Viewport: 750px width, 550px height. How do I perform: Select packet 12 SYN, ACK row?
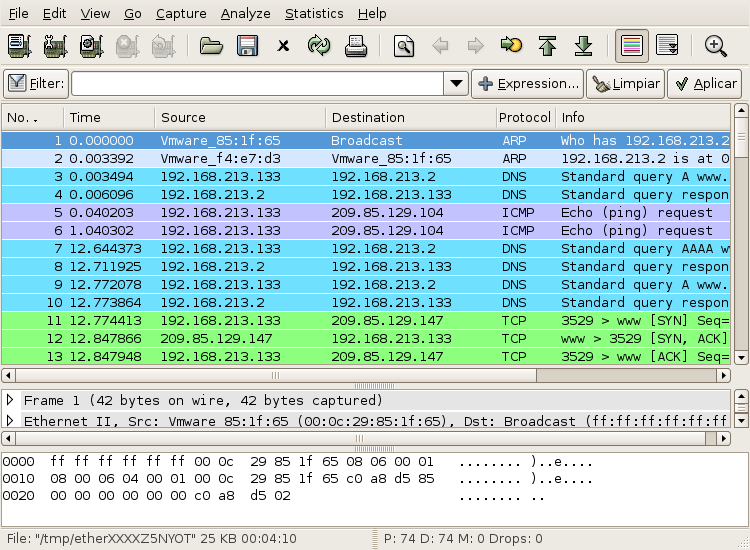tap(366, 339)
